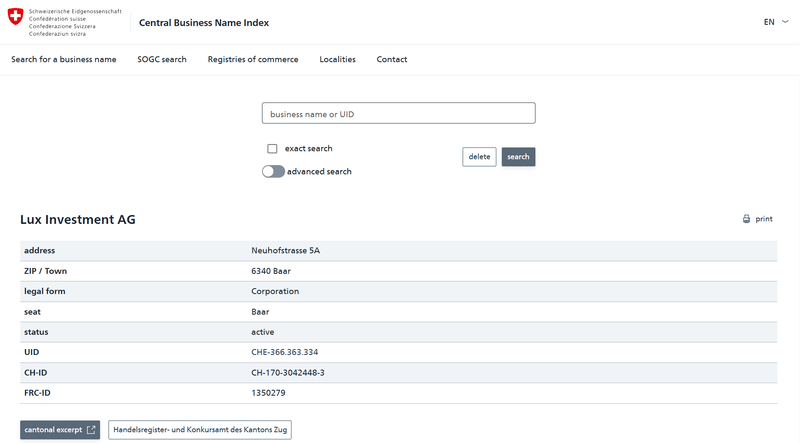Click the Schweizerische Eidgenossenschaft text

75,11
